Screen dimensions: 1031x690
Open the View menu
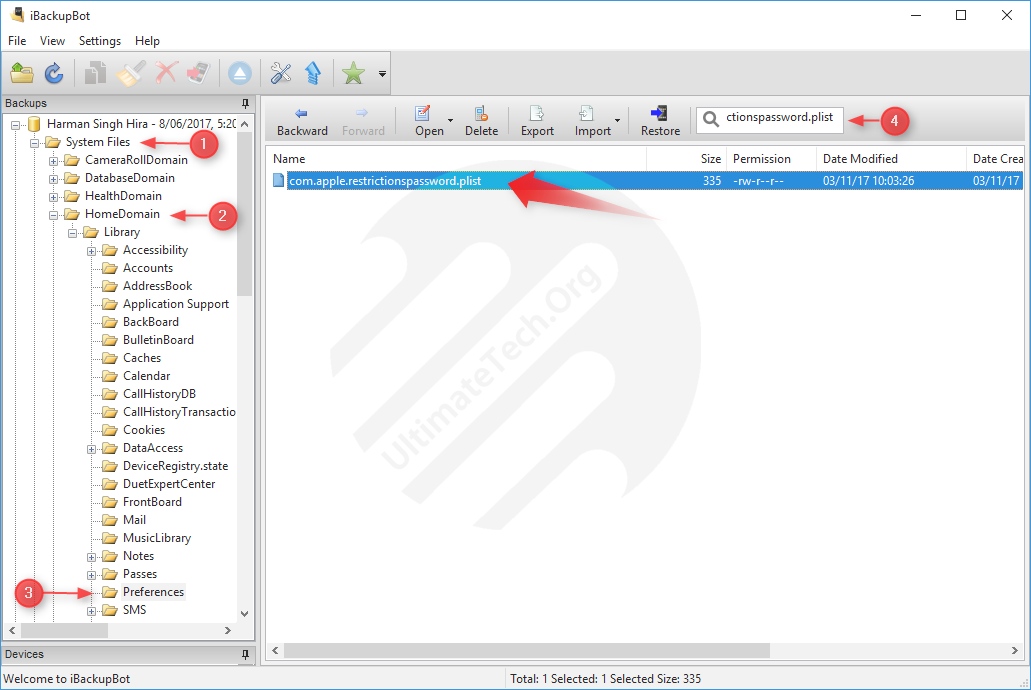tap(52, 41)
